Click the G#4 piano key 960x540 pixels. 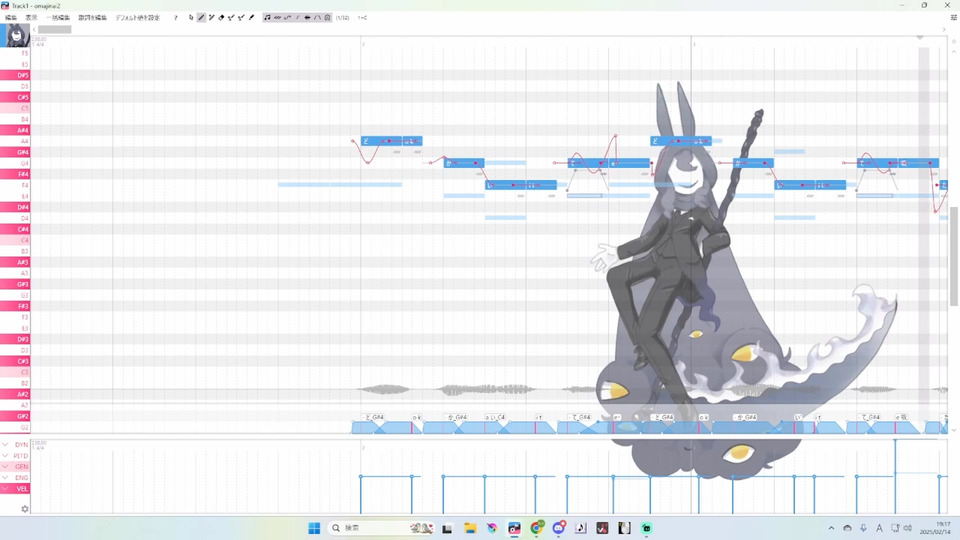point(15,152)
